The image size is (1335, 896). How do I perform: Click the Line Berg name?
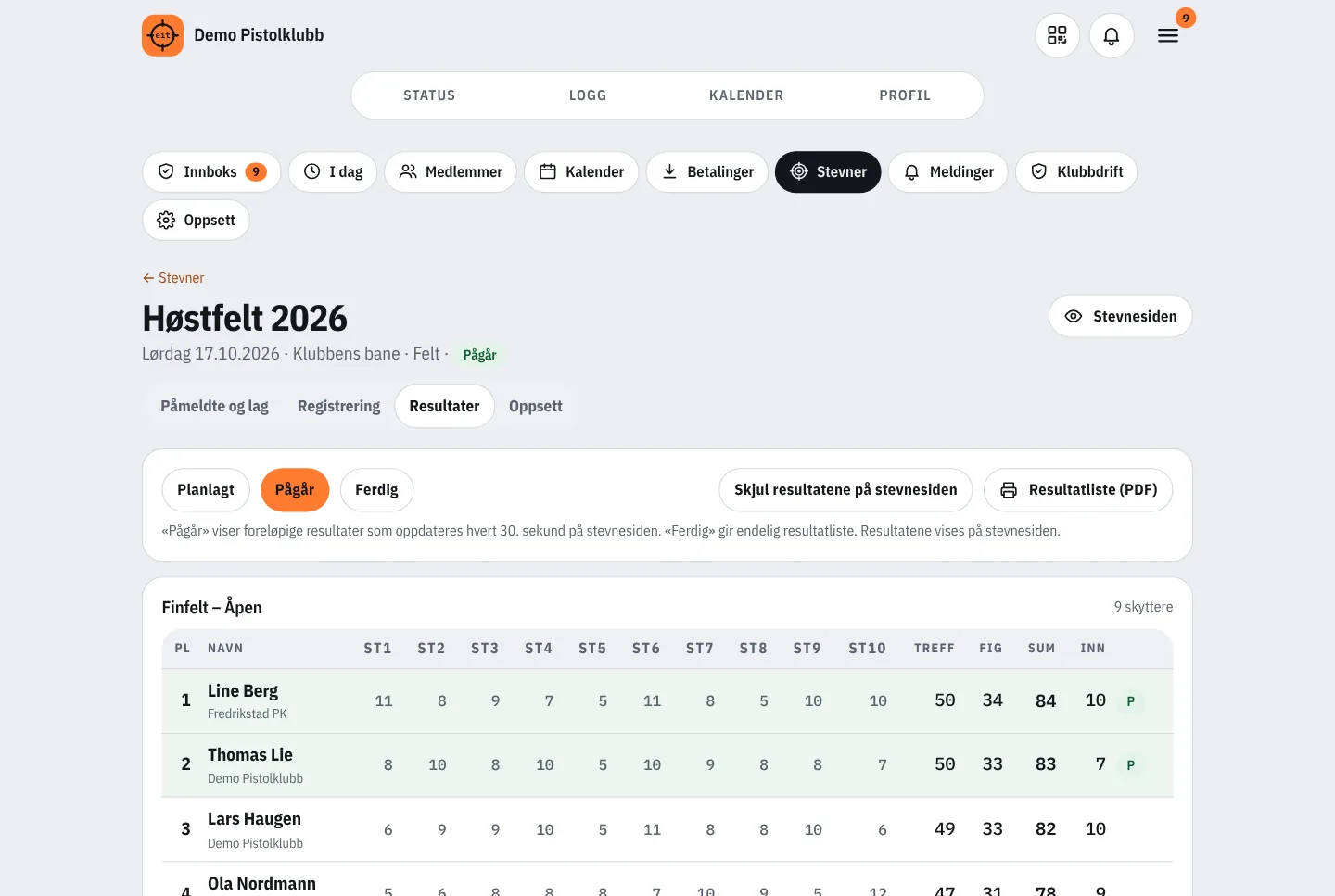pos(243,691)
